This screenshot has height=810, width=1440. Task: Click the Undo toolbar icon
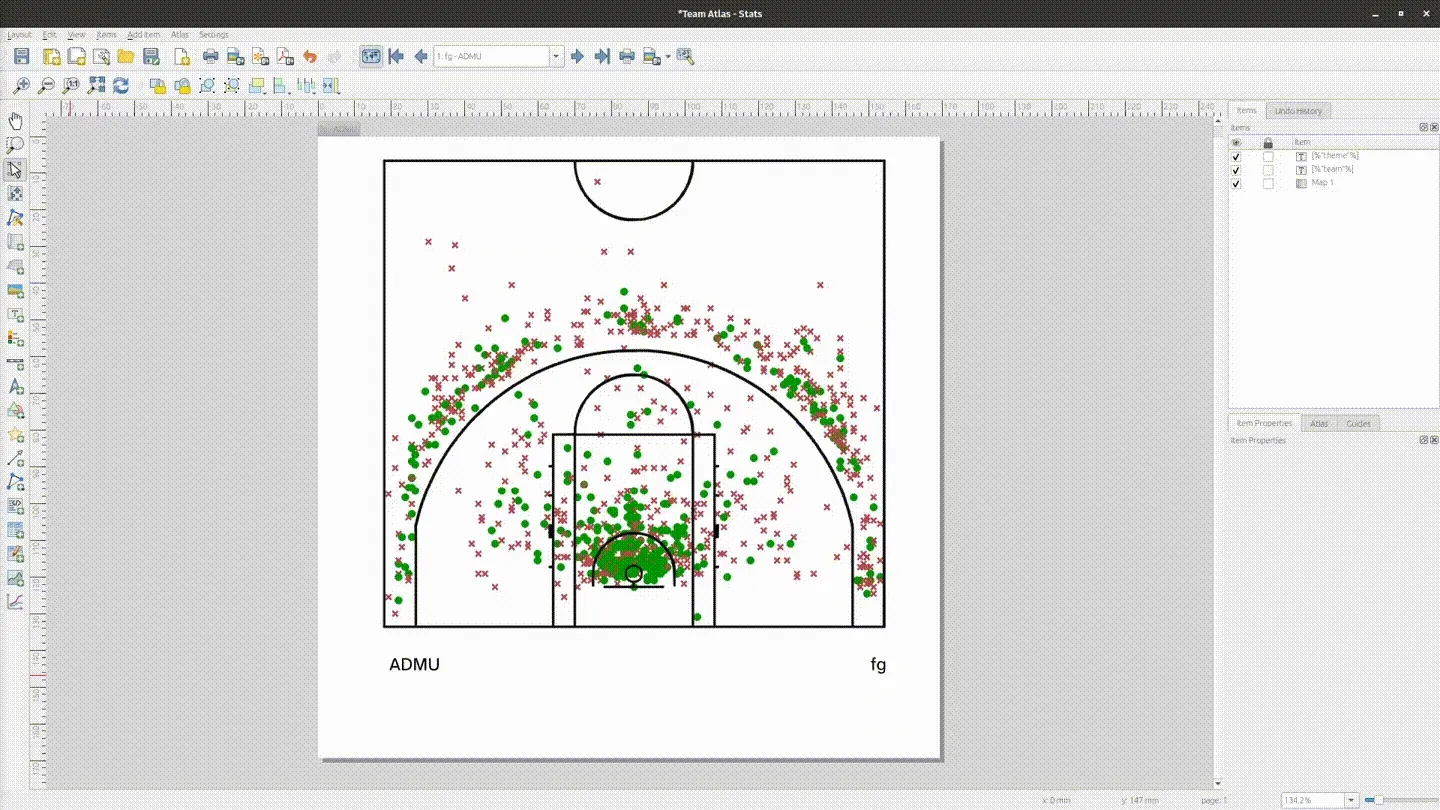[x=310, y=56]
